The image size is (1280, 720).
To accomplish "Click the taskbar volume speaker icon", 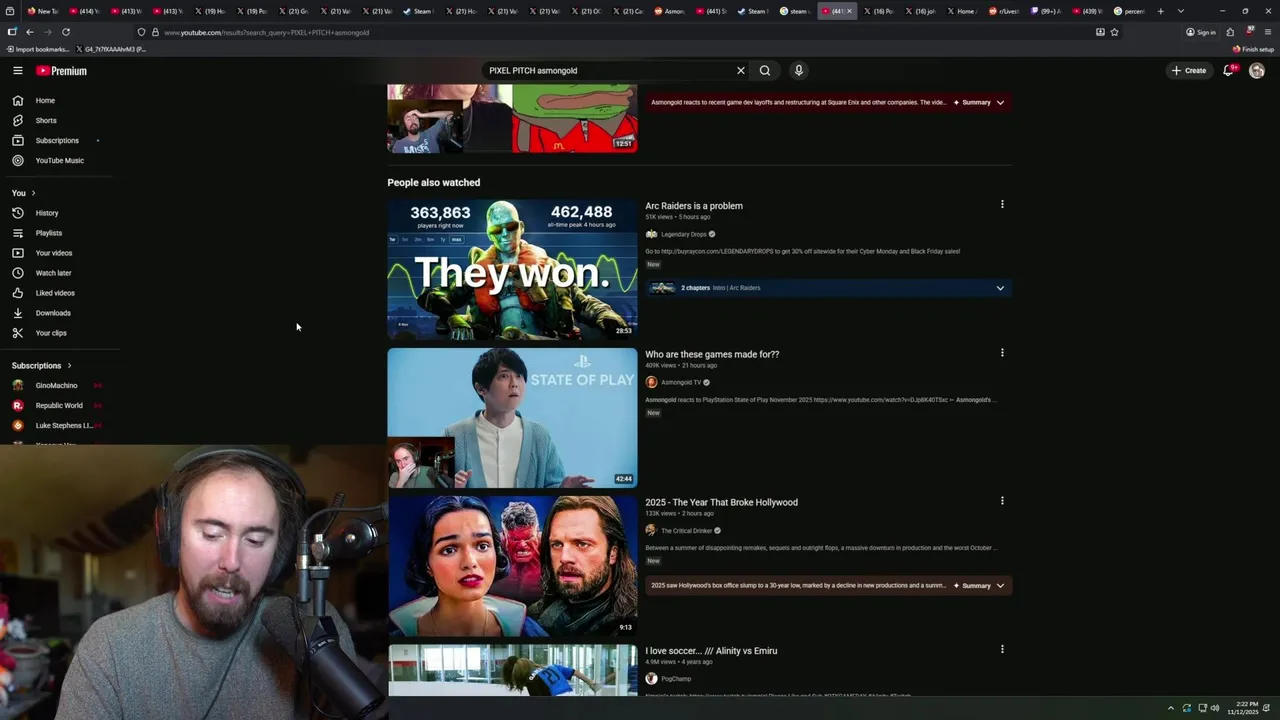I will click(1215, 708).
